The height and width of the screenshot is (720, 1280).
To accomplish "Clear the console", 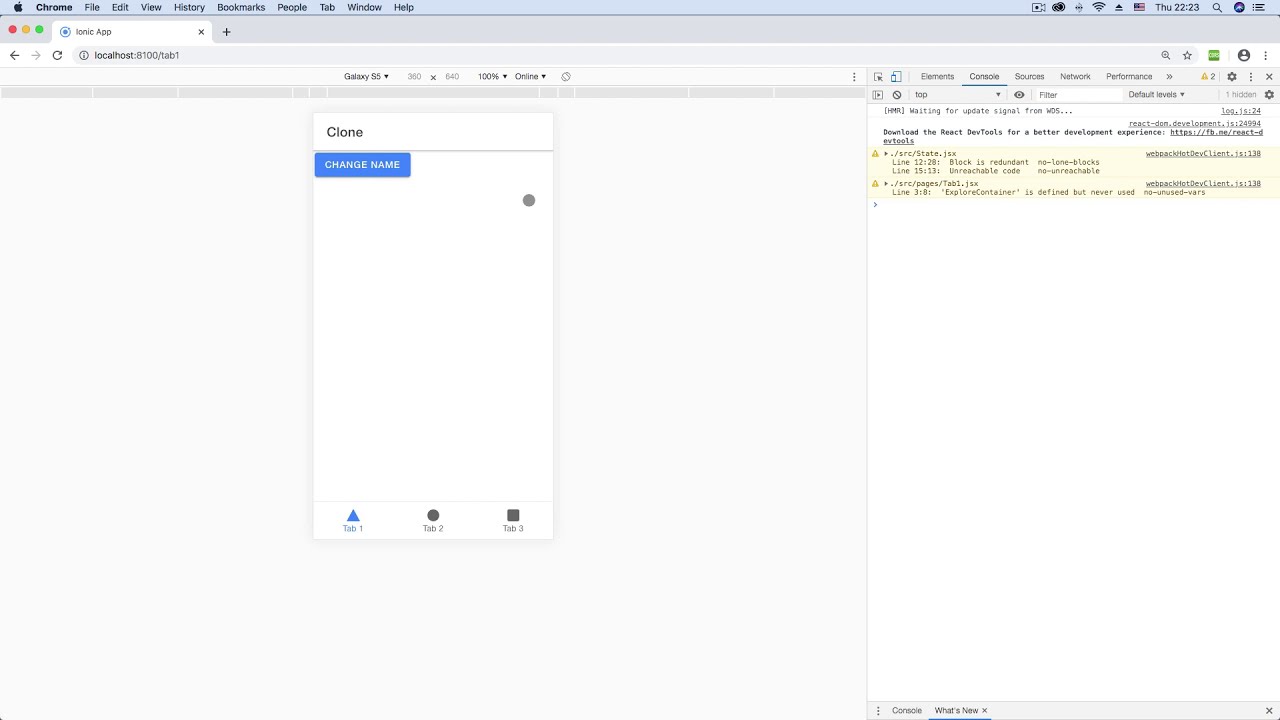I will coord(897,95).
